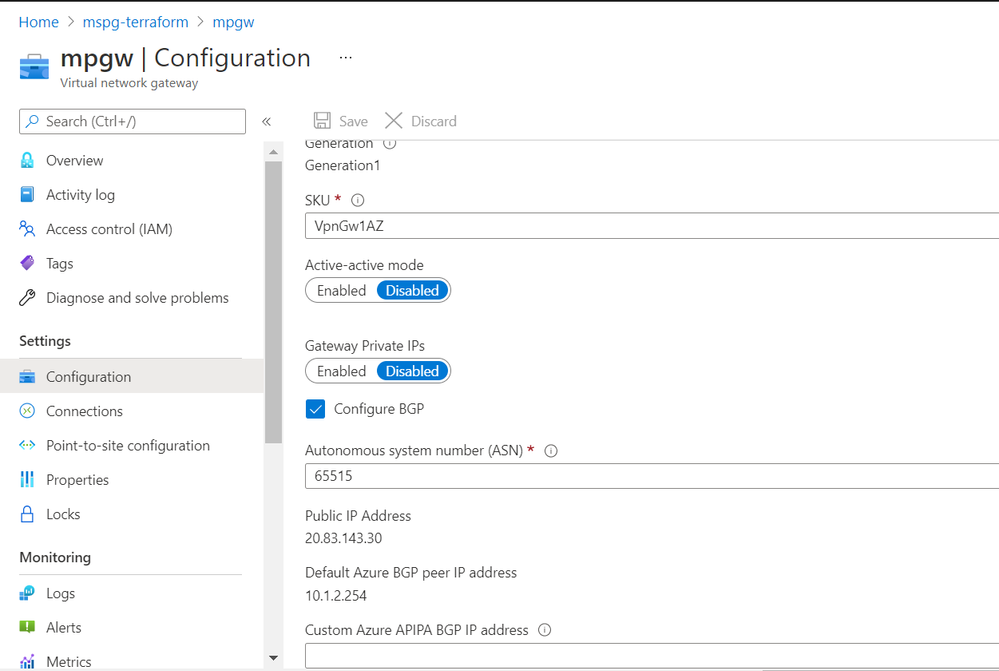Click the Connections circular icon
Viewport: 999px width, 671px height.
27,411
